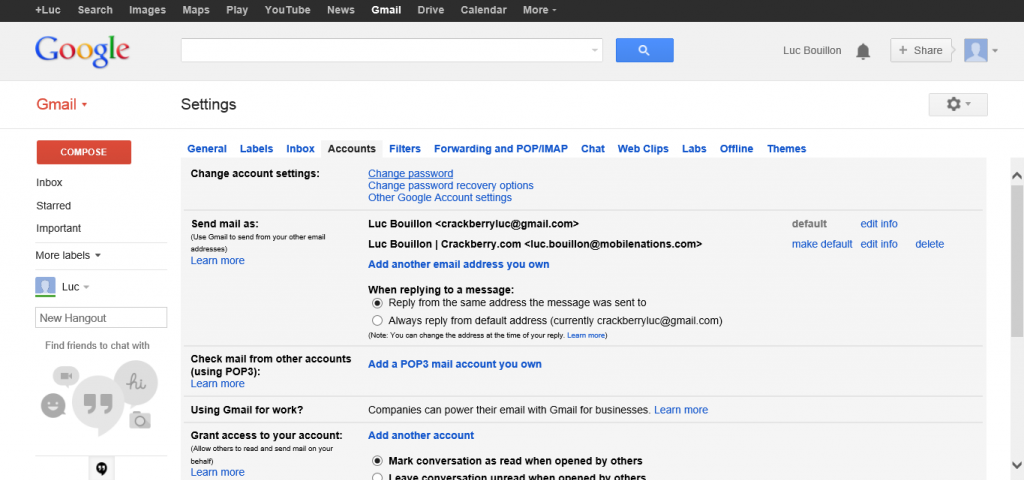The height and width of the screenshot is (480, 1024).
Task: Select Reply from the same address option
Action: 377,303
